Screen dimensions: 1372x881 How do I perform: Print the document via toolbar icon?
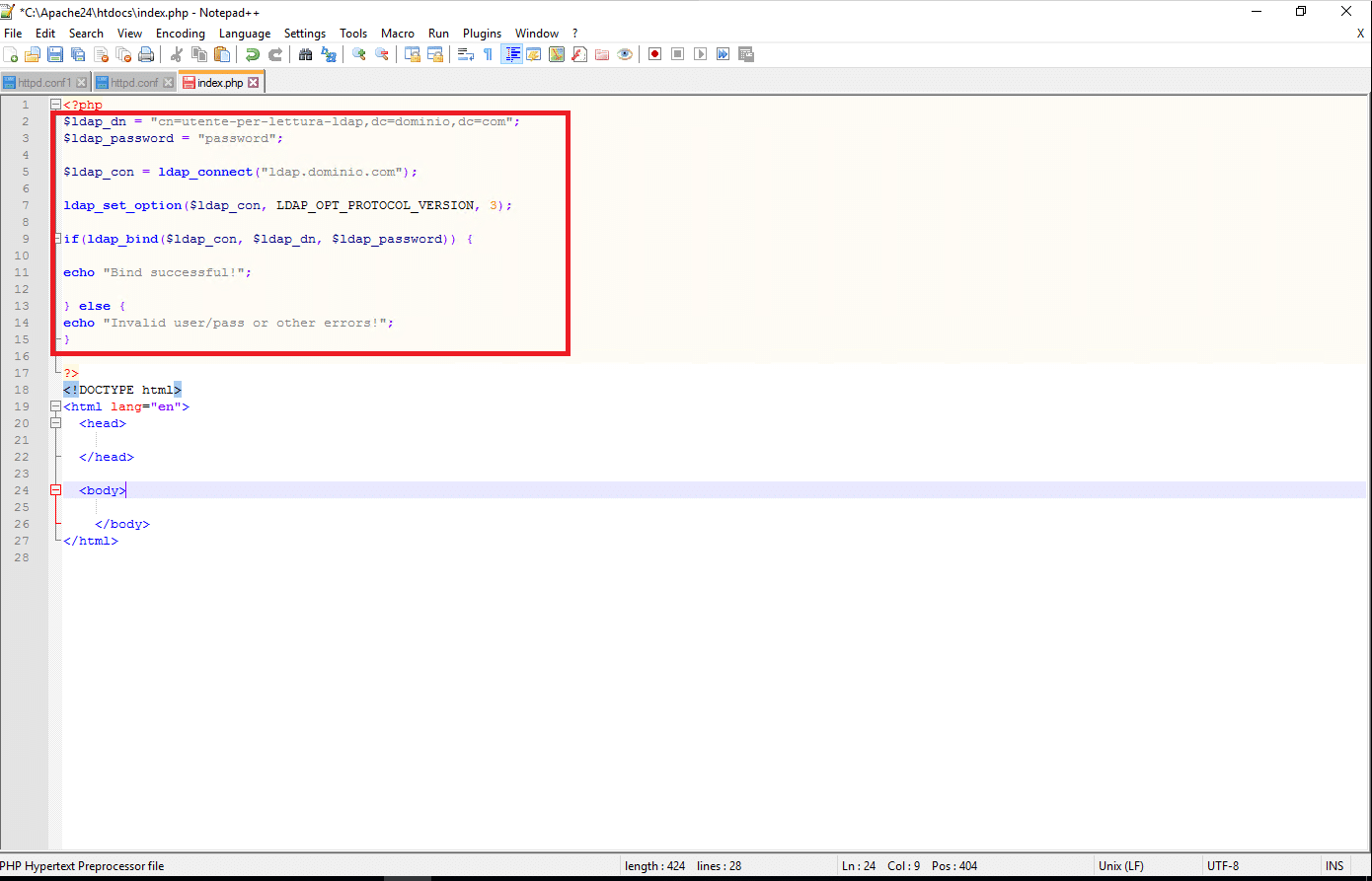(x=146, y=54)
